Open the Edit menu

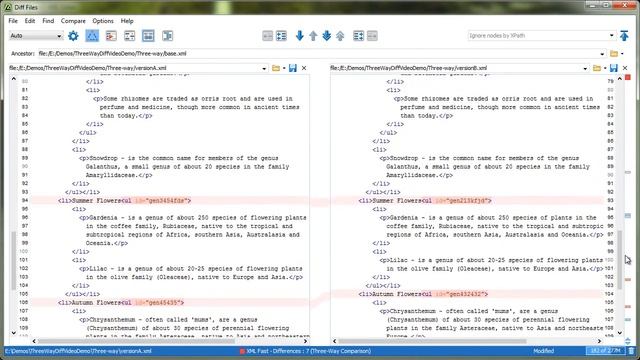[30, 21]
